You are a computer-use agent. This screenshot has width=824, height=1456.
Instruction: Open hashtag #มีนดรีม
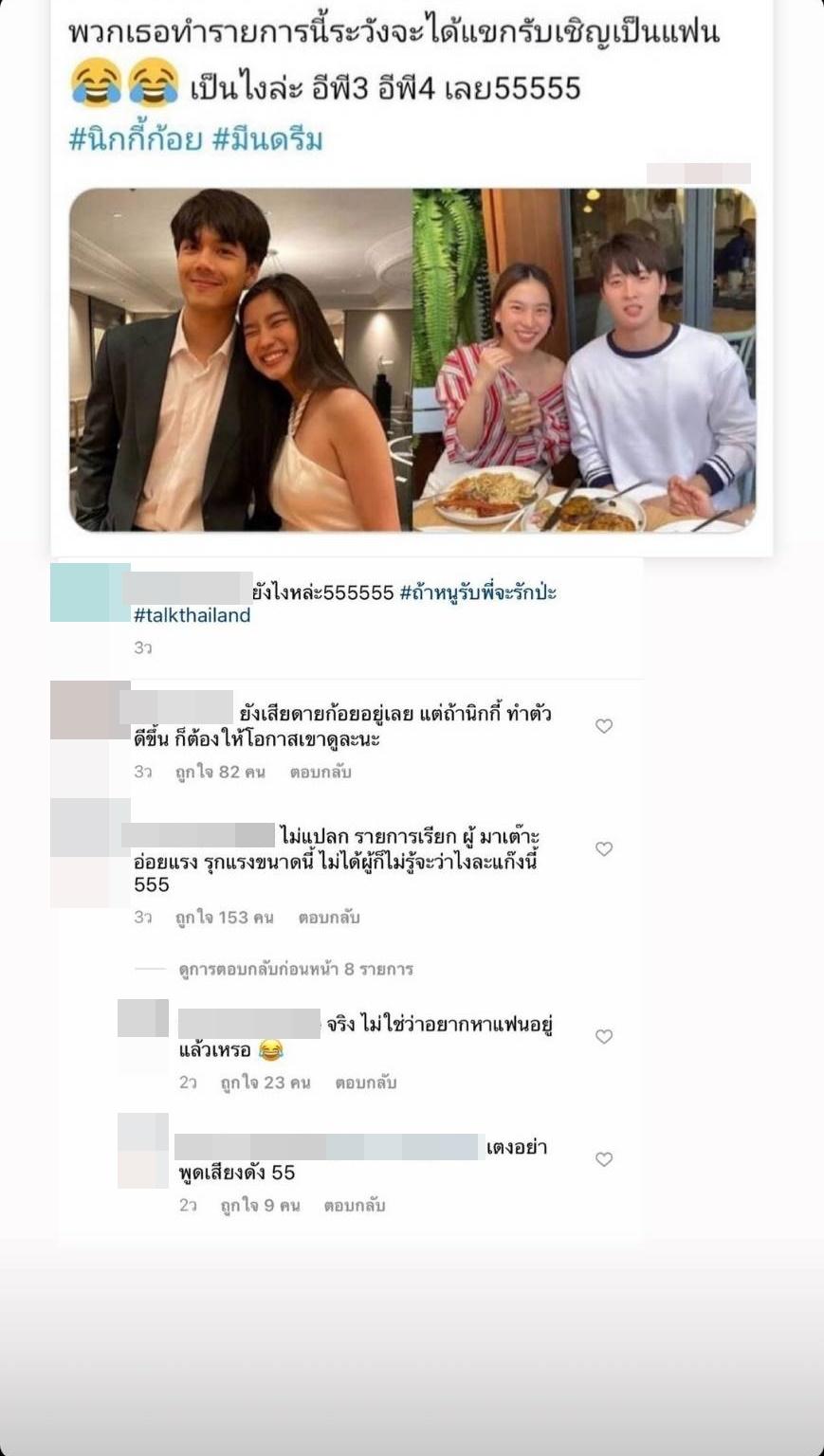(267, 139)
